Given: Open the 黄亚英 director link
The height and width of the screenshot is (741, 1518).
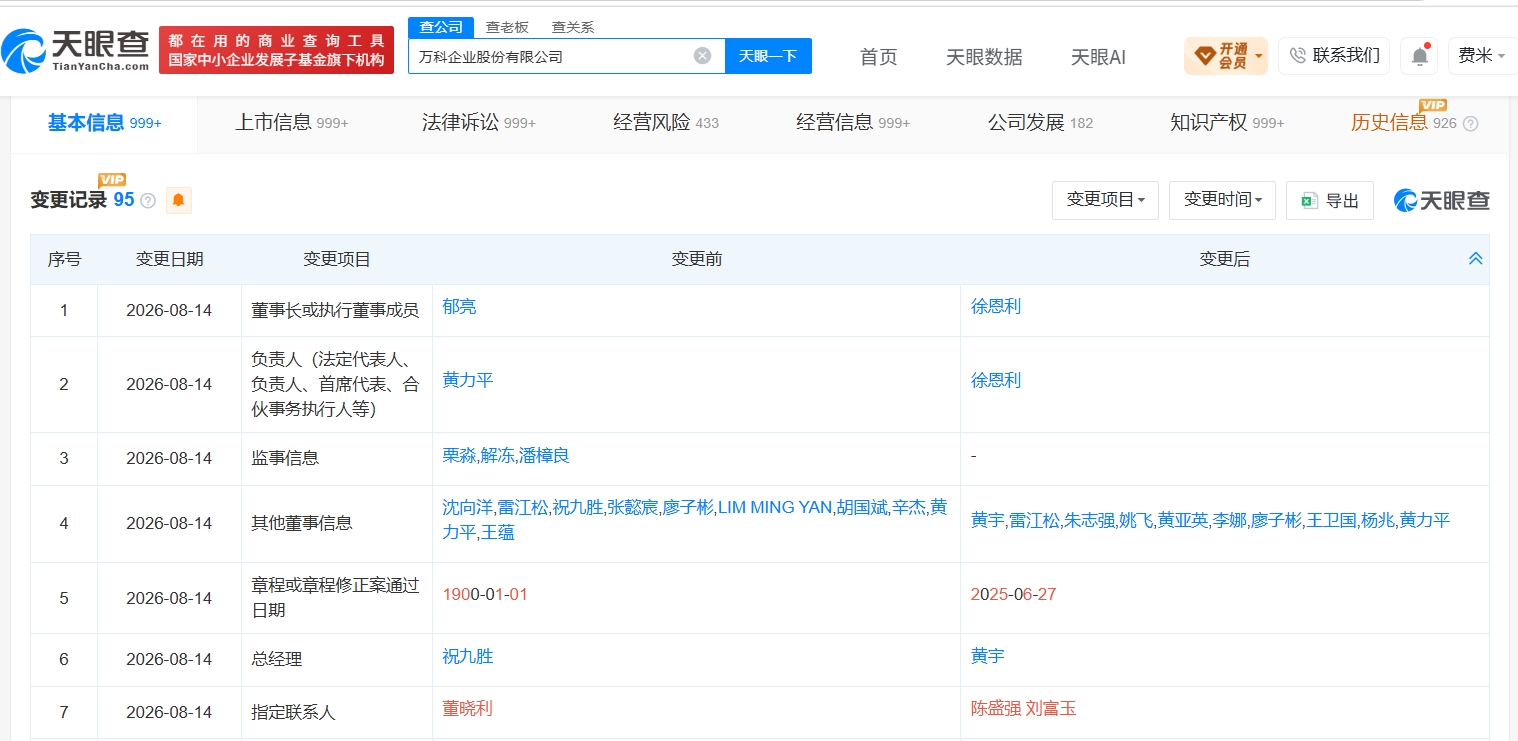Looking at the screenshot, I should point(1183,521).
